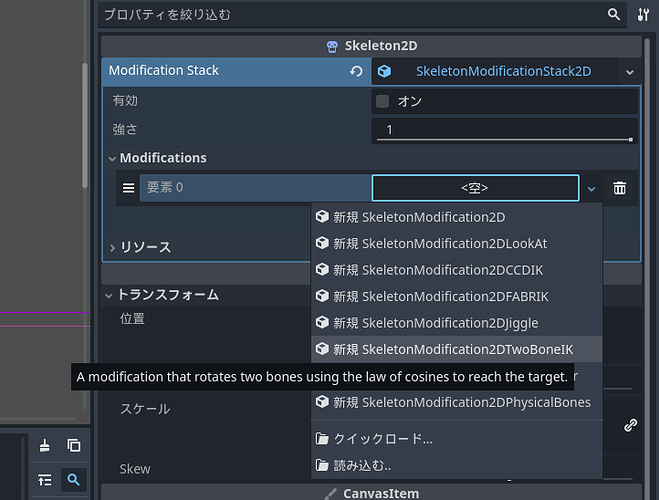
Task: Click the 強さ value field showing 1
Action: [x=505, y=129]
